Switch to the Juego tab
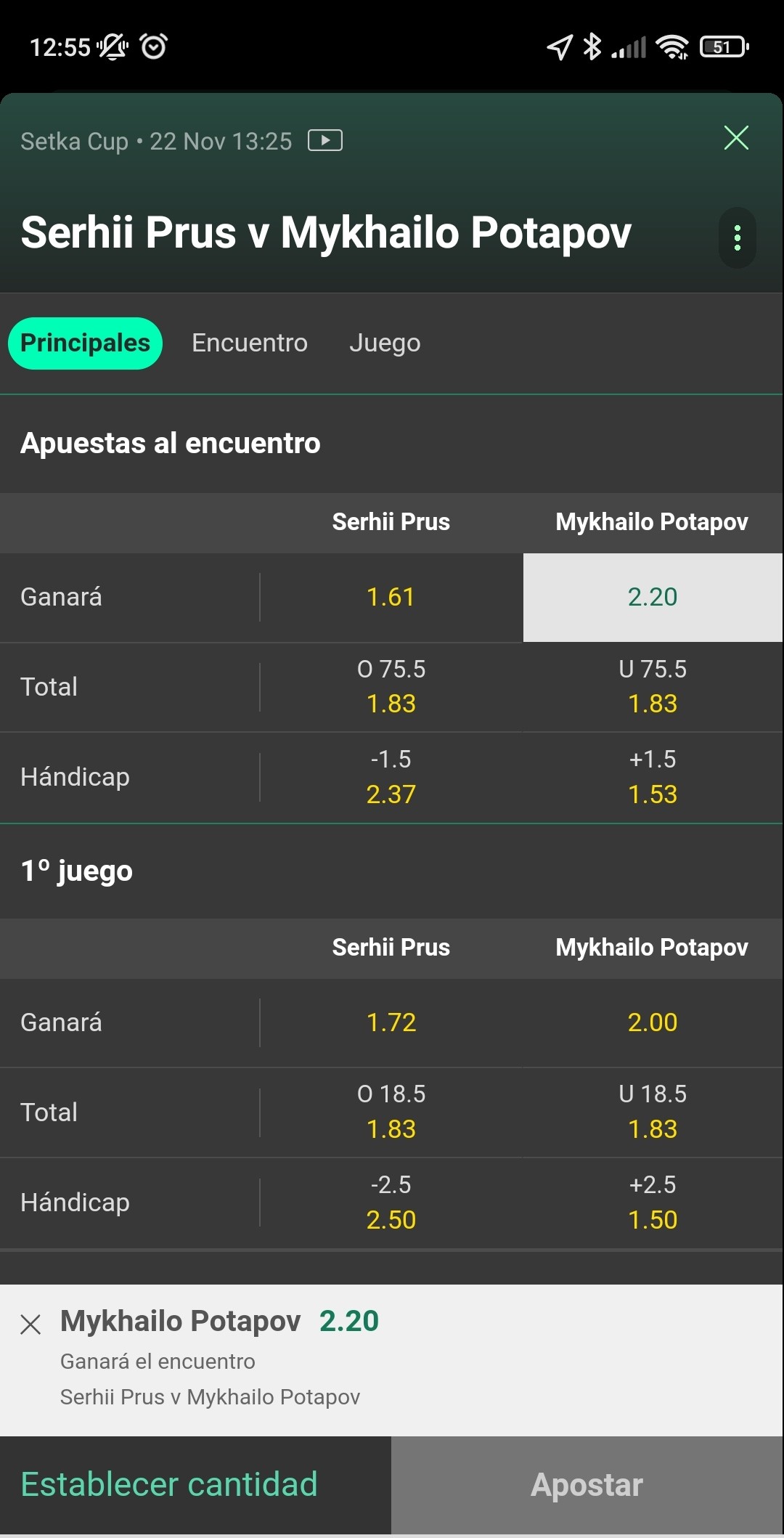 (385, 343)
